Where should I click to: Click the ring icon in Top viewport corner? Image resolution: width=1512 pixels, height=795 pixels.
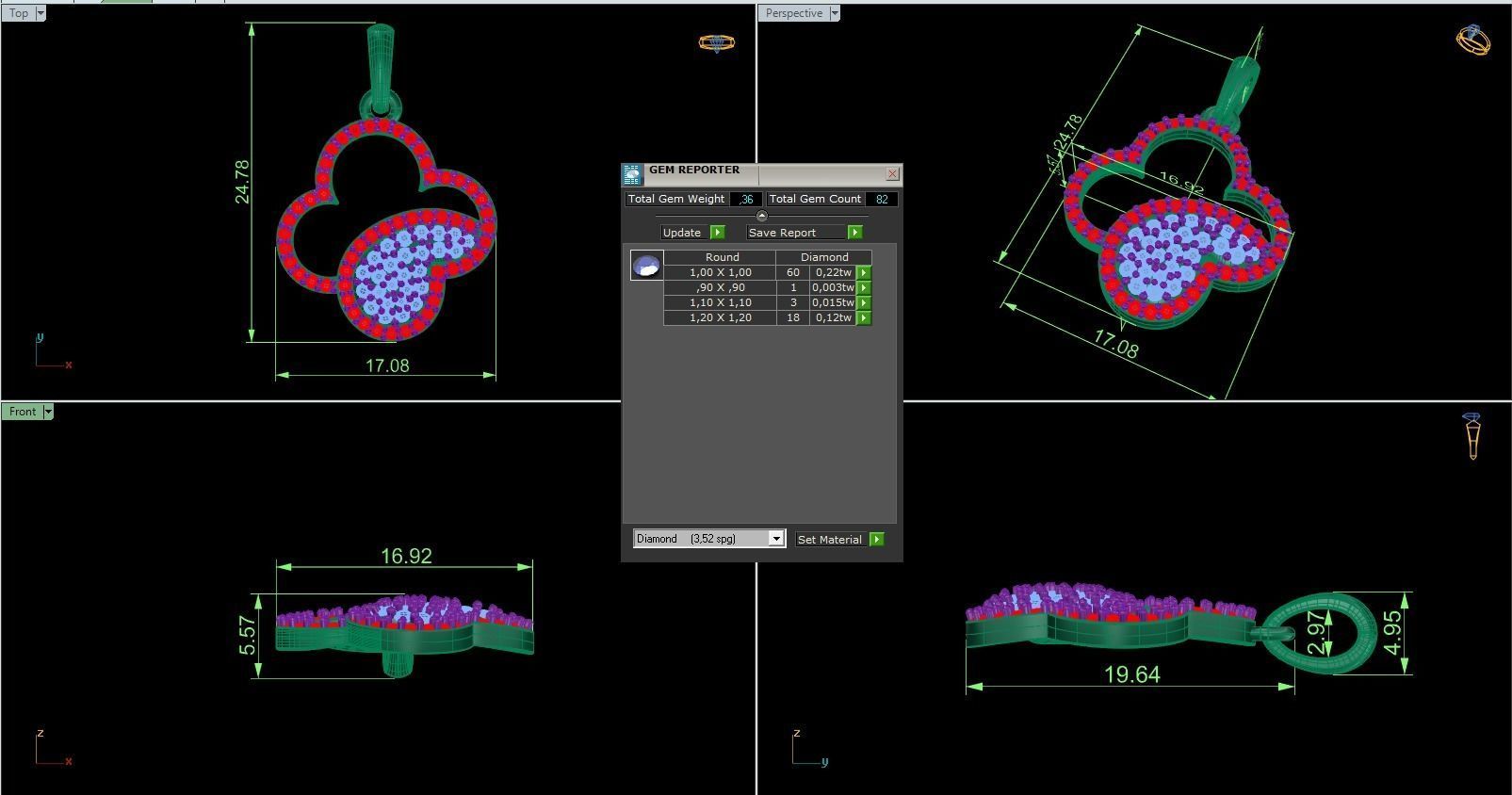717,42
